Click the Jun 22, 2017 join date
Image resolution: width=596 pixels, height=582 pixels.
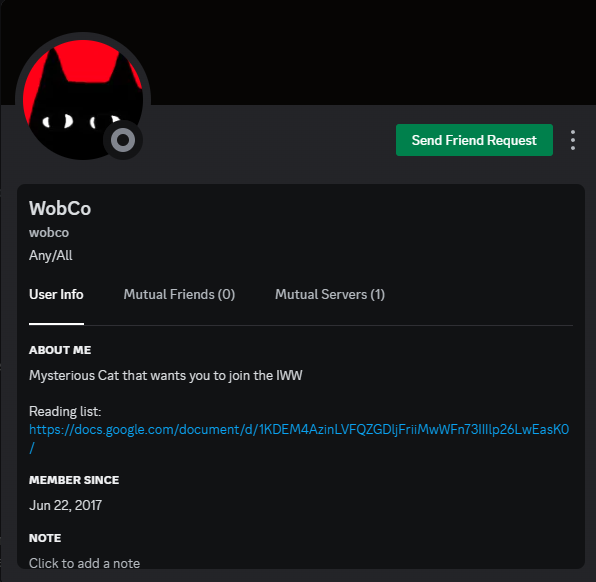coord(65,506)
